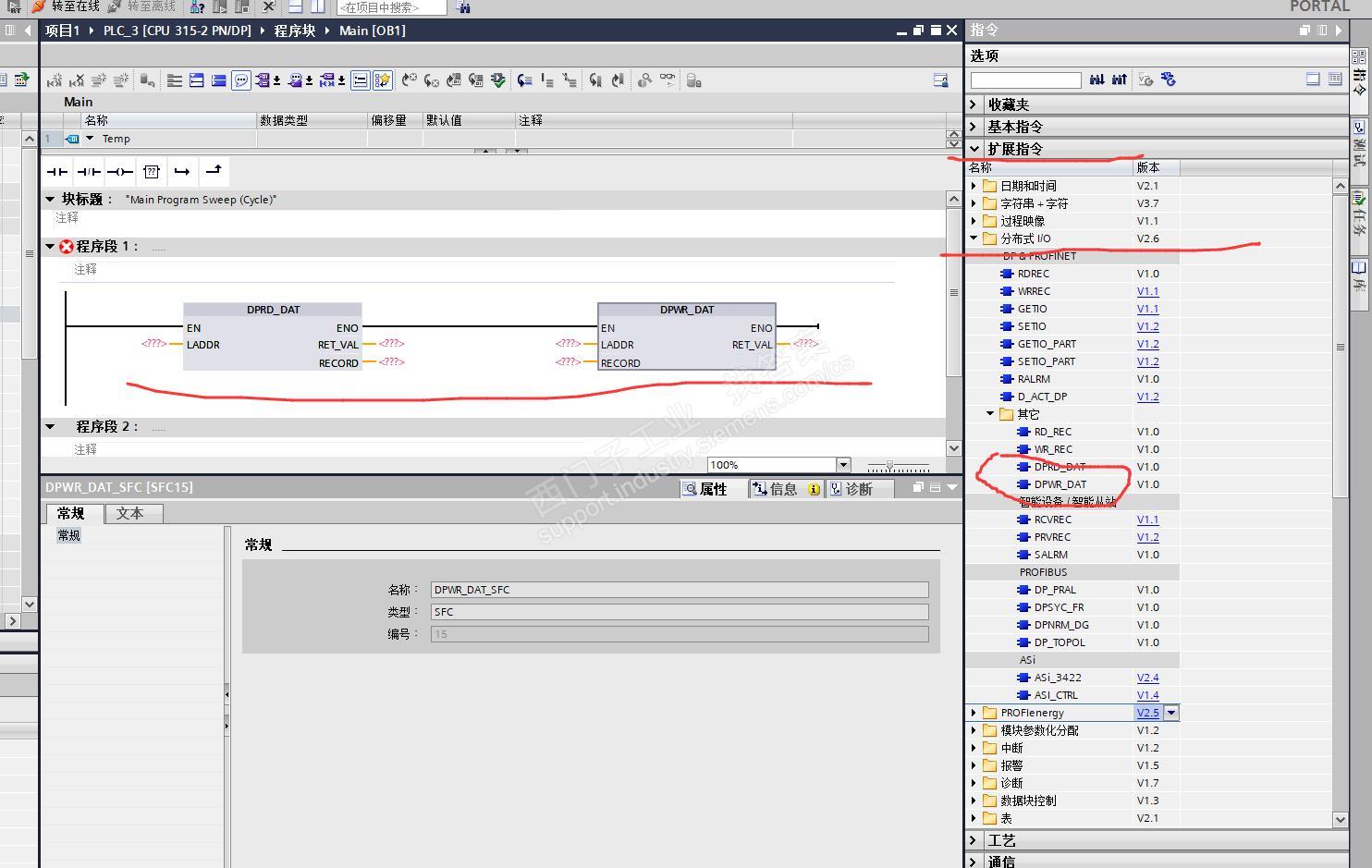This screenshot has height=868, width=1372.
Task: Click the delete network toolbar icon
Action: tap(77, 80)
